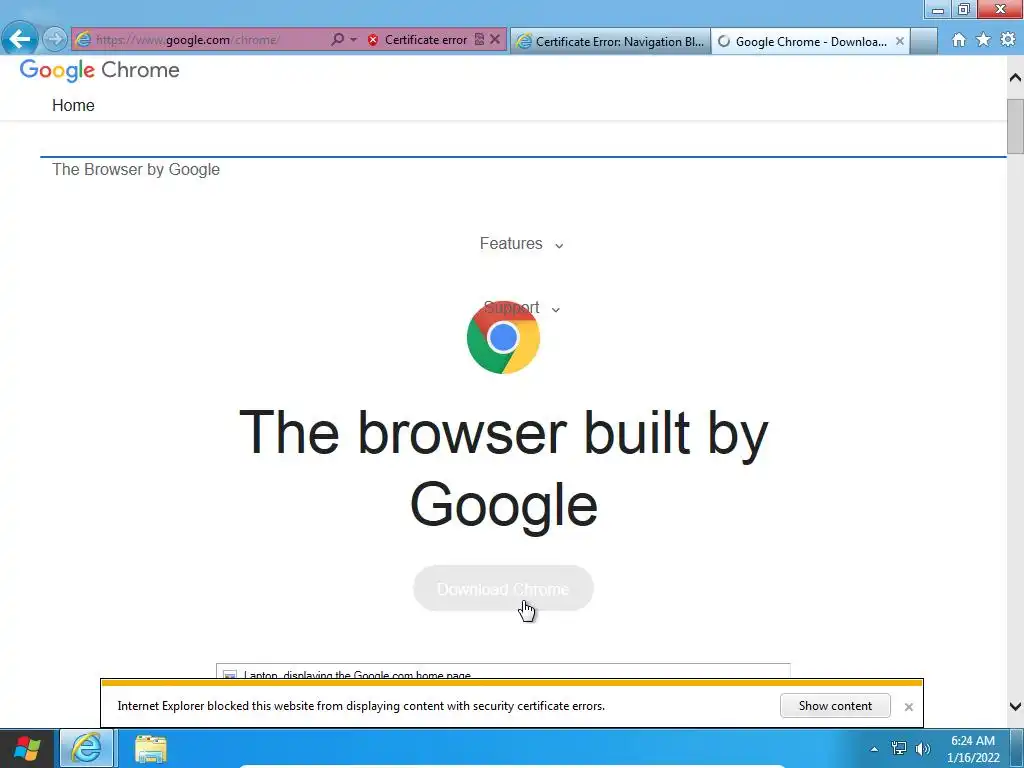Click the volume speaker tray icon

click(923, 749)
